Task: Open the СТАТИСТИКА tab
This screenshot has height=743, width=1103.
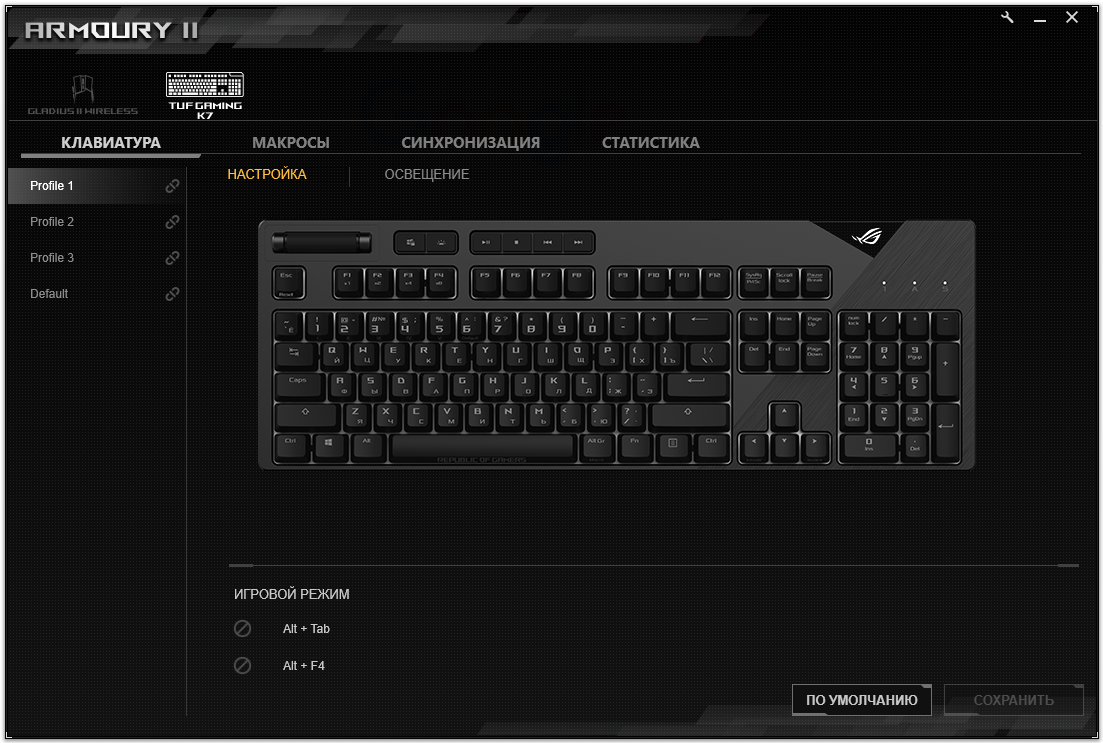Action: tap(651, 143)
